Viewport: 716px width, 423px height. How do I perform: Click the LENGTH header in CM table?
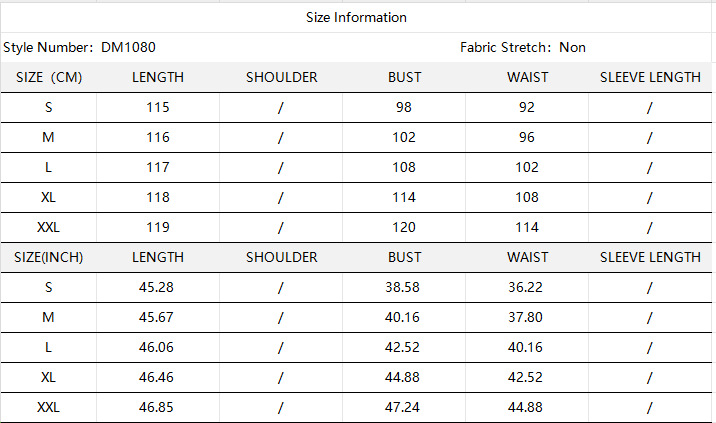(158, 77)
